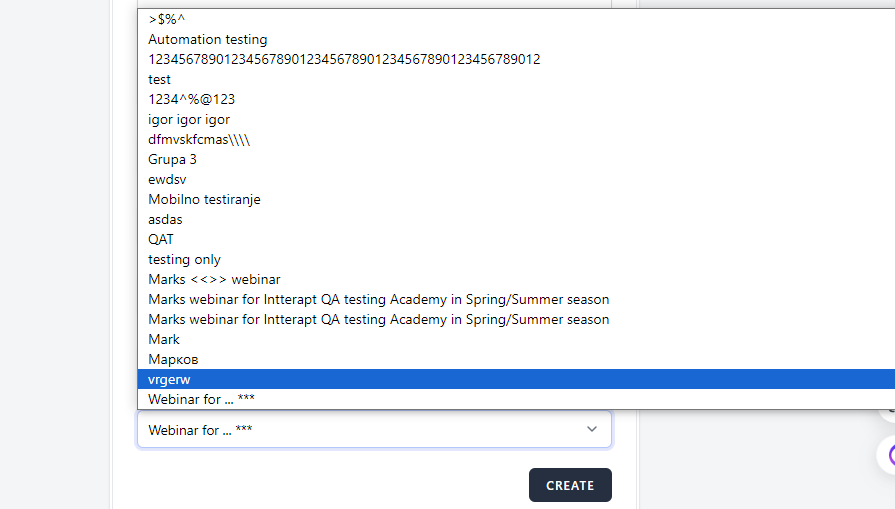Select the long numeric '1234567890...' option

pyautogui.click(x=344, y=60)
